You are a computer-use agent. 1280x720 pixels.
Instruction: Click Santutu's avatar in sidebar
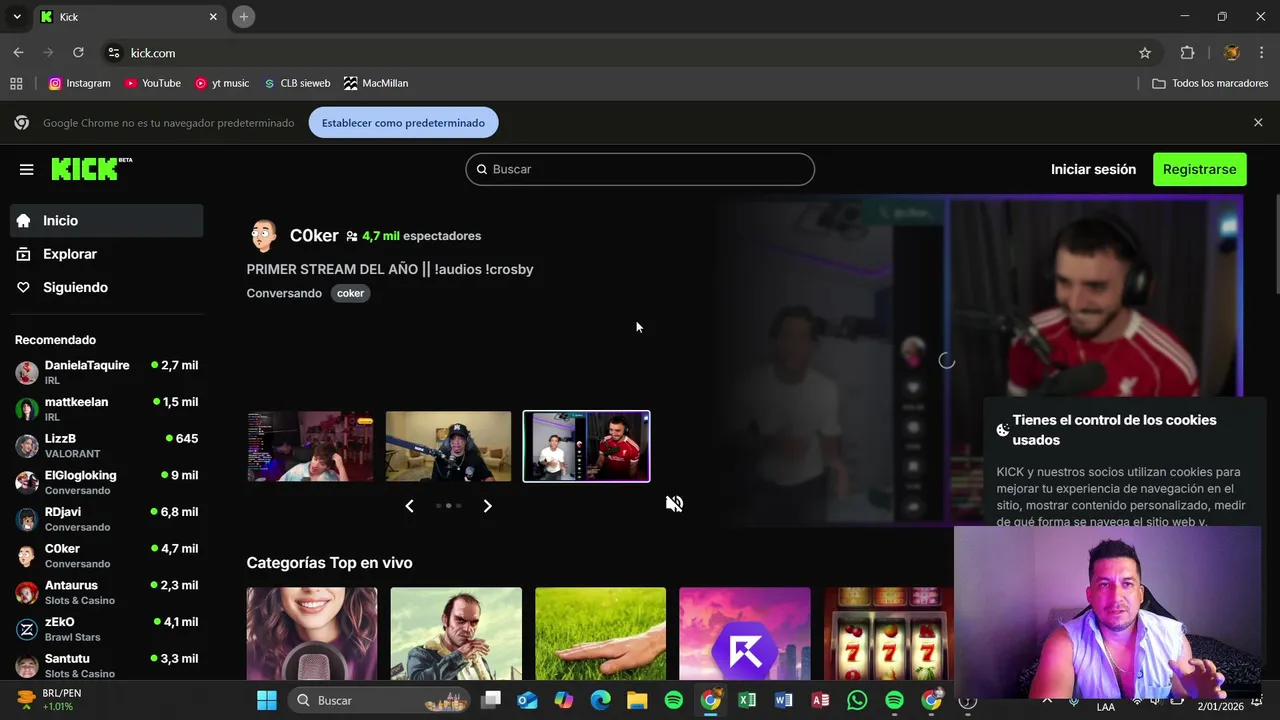pyautogui.click(x=27, y=666)
